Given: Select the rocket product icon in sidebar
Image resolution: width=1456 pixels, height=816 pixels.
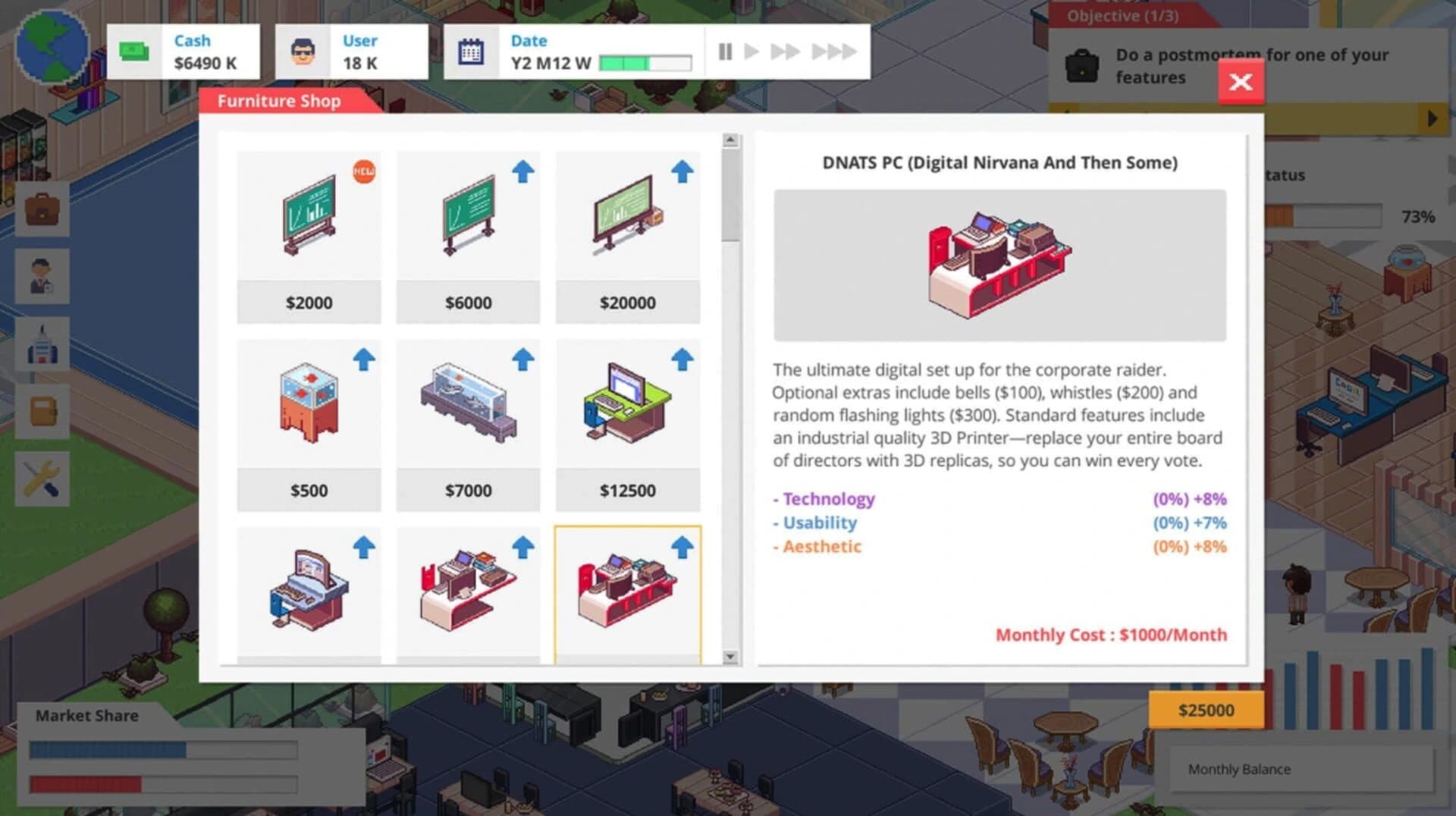Looking at the screenshot, I should coord(42,343).
